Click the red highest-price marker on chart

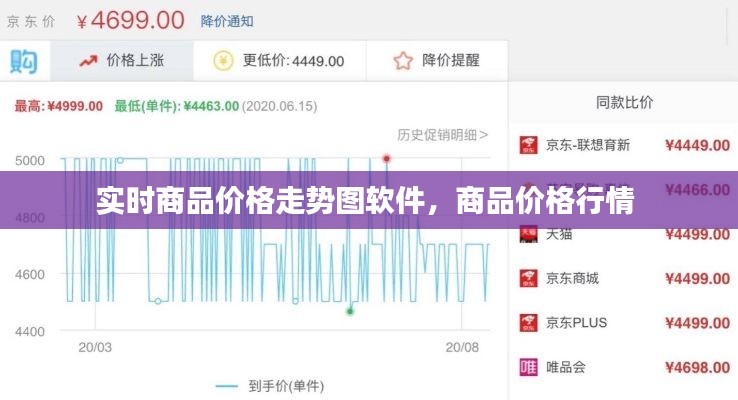tap(387, 158)
